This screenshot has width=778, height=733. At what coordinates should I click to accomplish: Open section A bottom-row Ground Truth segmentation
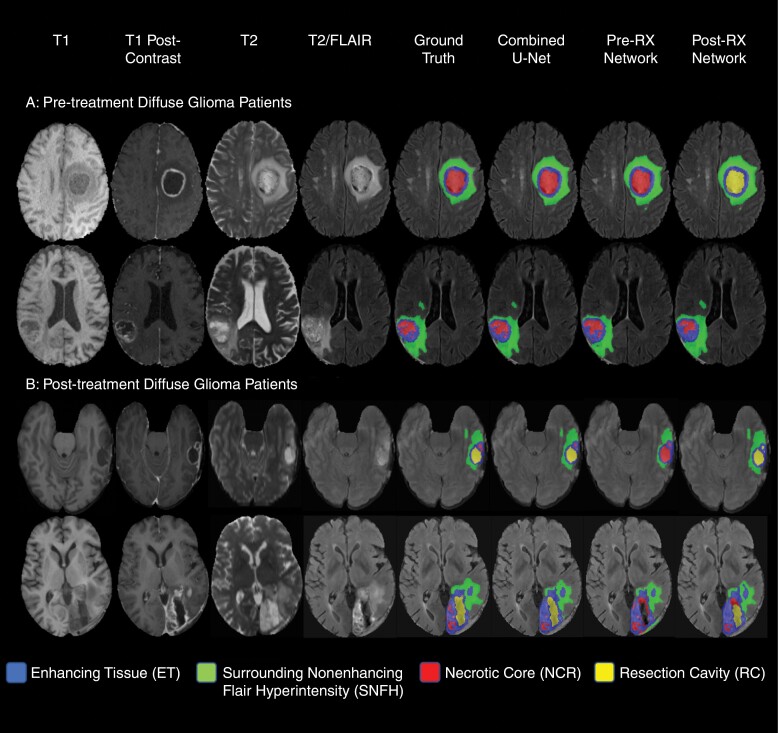(x=440, y=305)
